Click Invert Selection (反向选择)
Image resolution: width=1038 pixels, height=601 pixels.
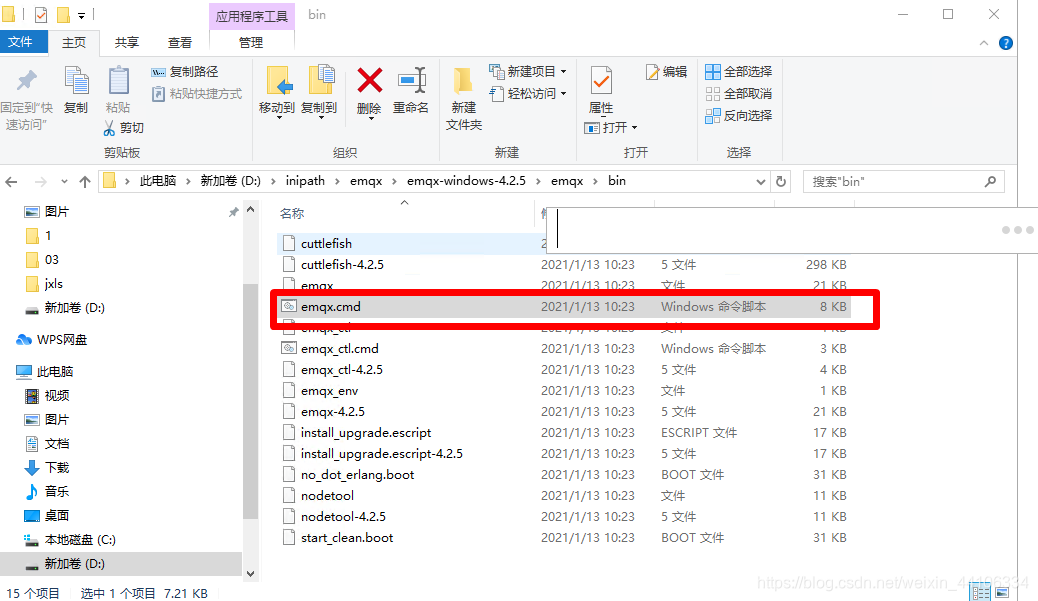point(739,115)
